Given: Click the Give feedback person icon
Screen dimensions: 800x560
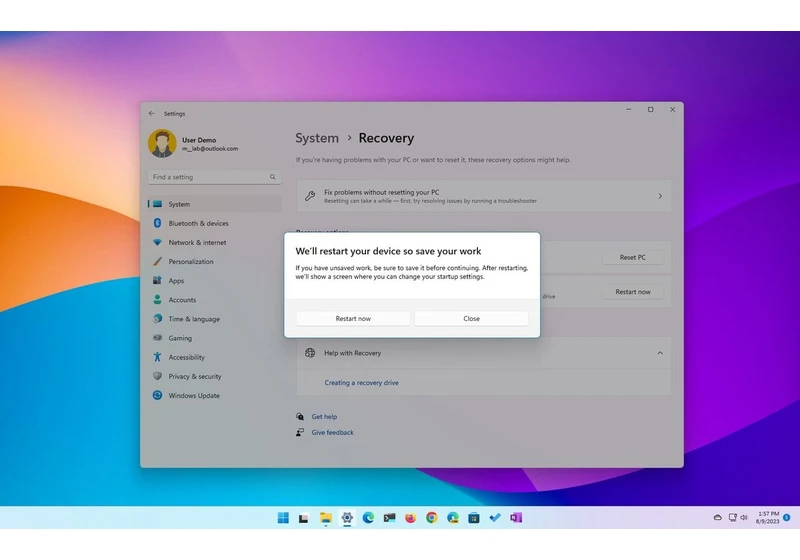Looking at the screenshot, I should pos(300,432).
